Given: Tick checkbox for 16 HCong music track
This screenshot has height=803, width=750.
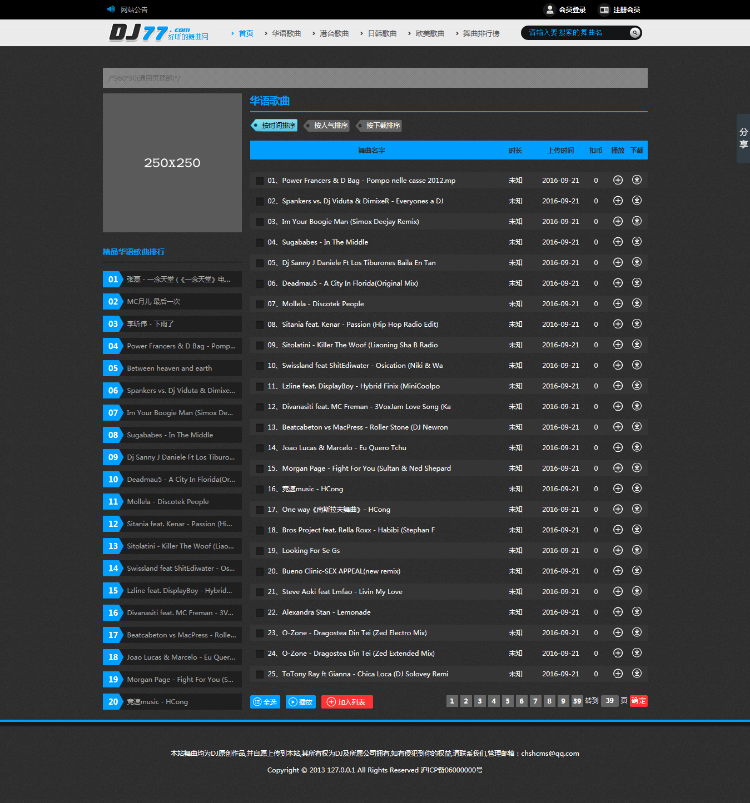Looking at the screenshot, I should [260, 489].
